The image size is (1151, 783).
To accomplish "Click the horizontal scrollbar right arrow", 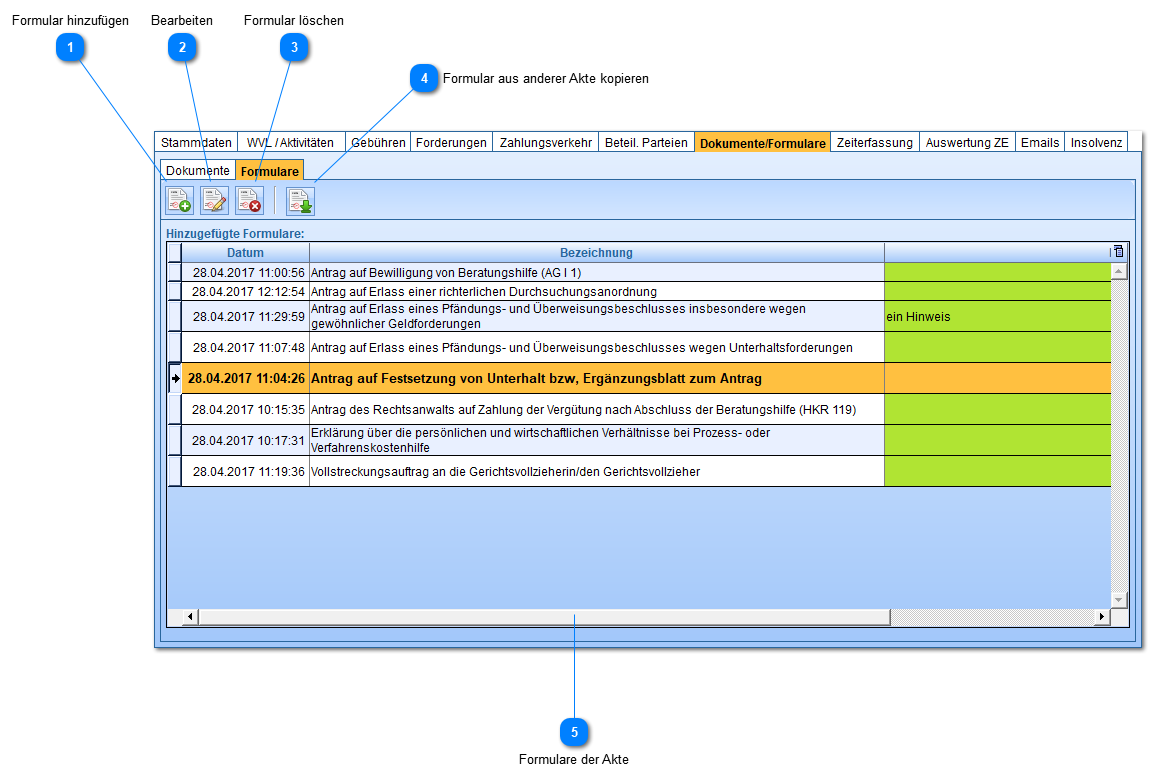I will (1102, 617).
